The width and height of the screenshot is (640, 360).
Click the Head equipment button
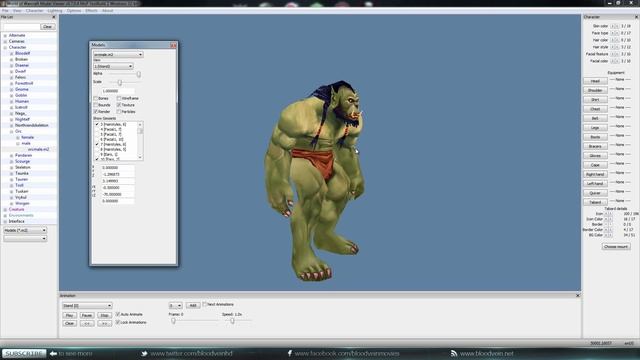pyautogui.click(x=595, y=81)
